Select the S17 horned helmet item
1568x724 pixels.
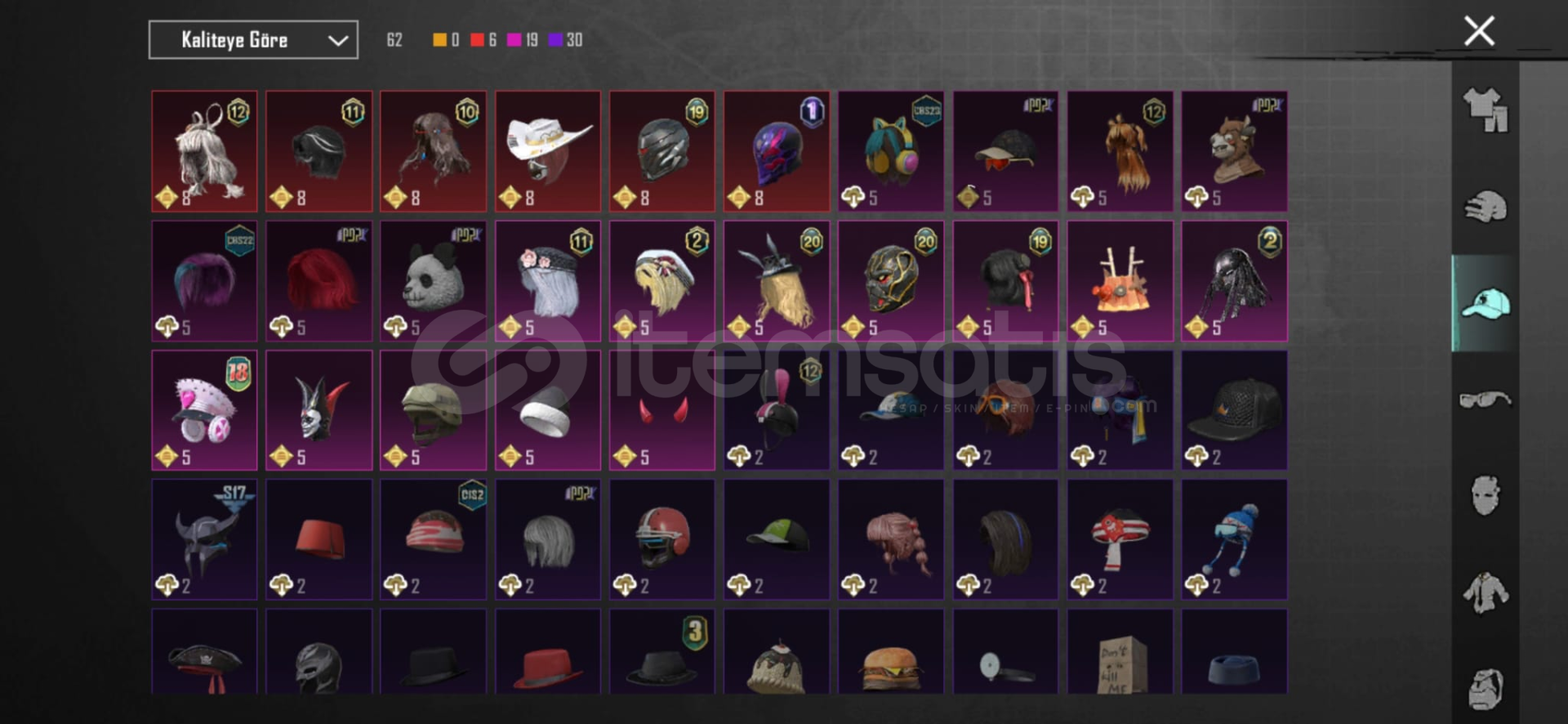point(205,539)
